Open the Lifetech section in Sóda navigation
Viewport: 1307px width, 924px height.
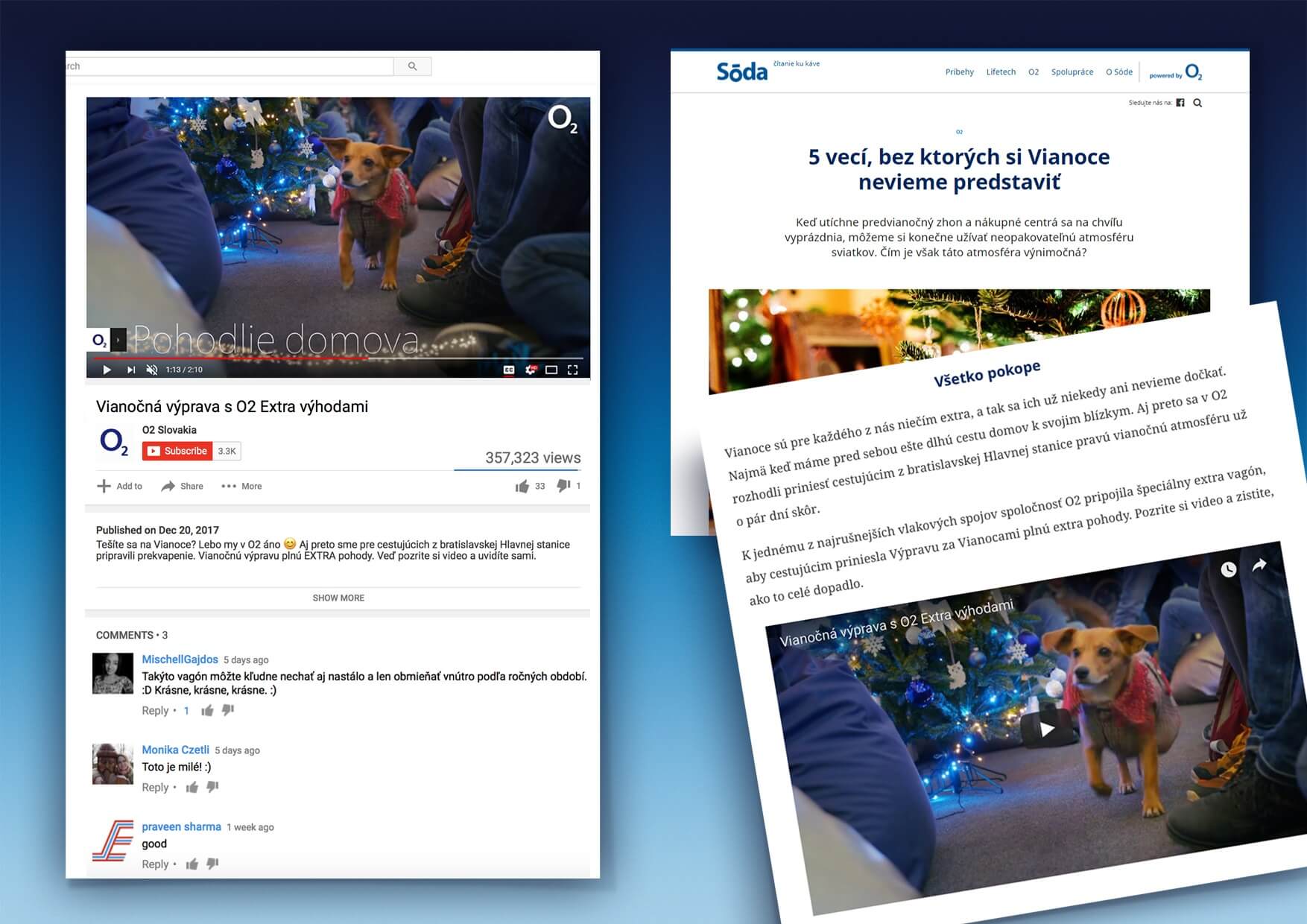[x=1001, y=72]
